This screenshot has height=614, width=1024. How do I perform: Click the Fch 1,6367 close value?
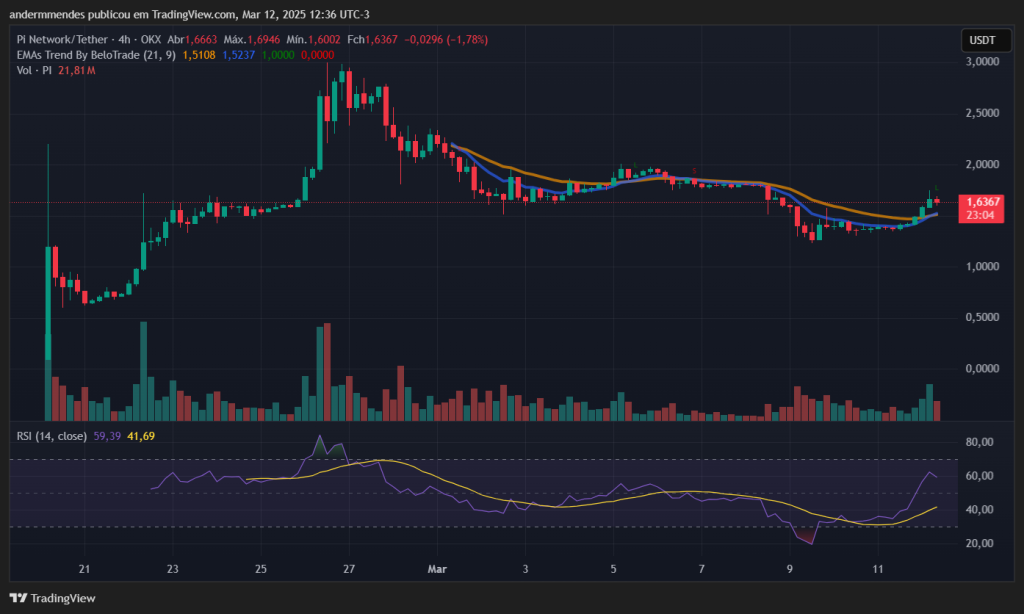click(x=372, y=40)
